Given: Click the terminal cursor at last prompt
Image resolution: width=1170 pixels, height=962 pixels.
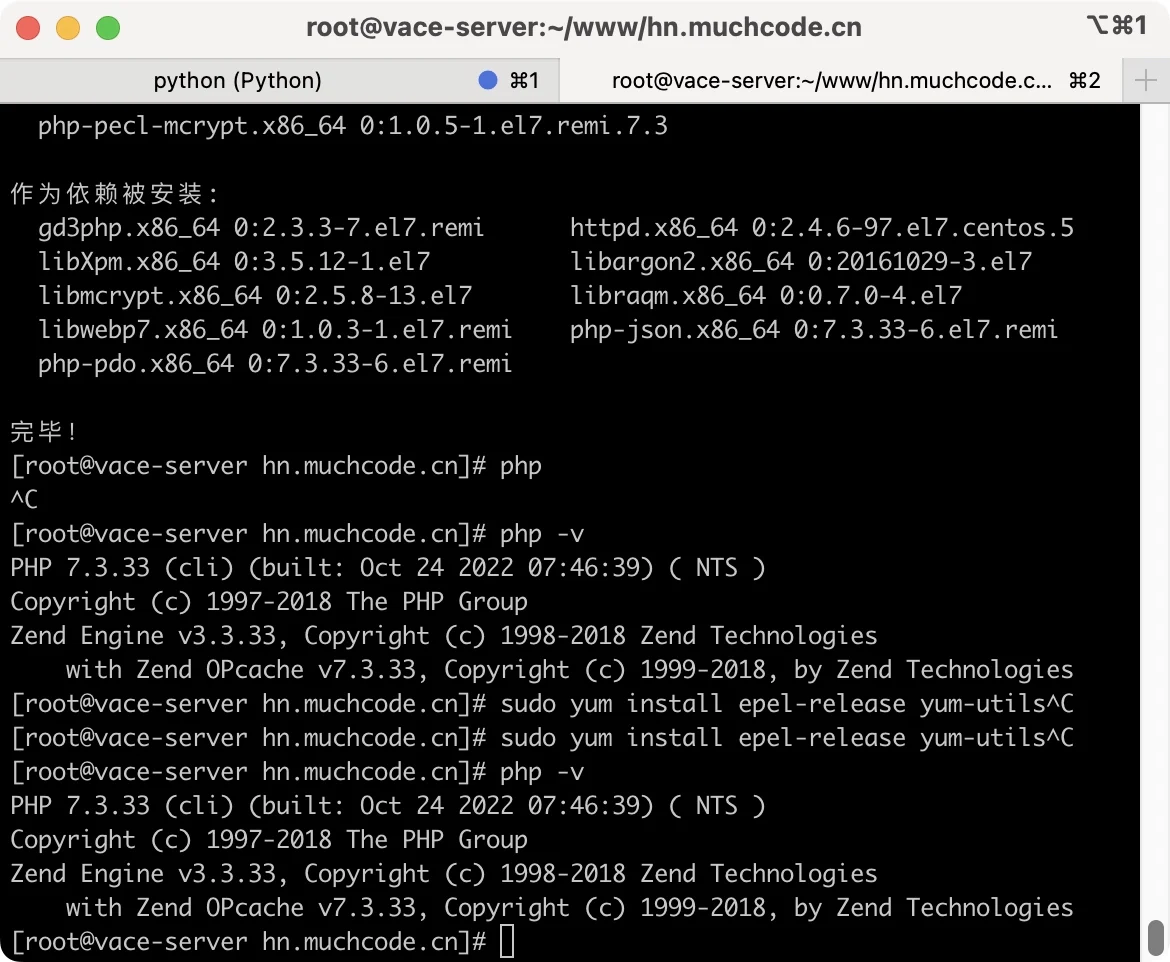Looking at the screenshot, I should [507, 941].
